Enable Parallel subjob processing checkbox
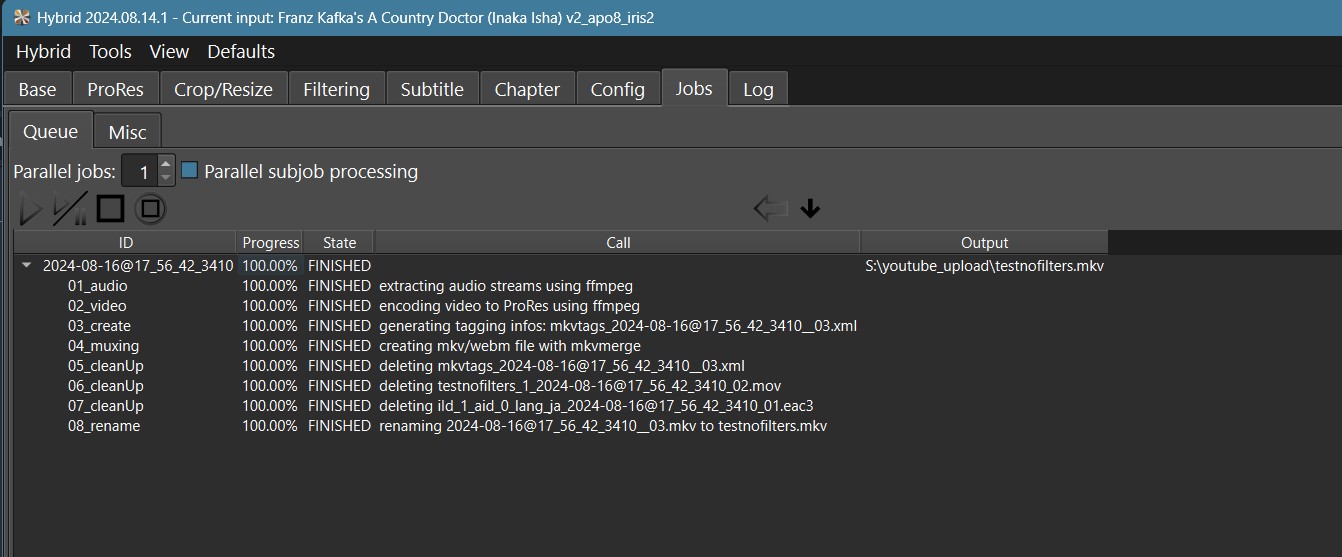 click(190, 171)
